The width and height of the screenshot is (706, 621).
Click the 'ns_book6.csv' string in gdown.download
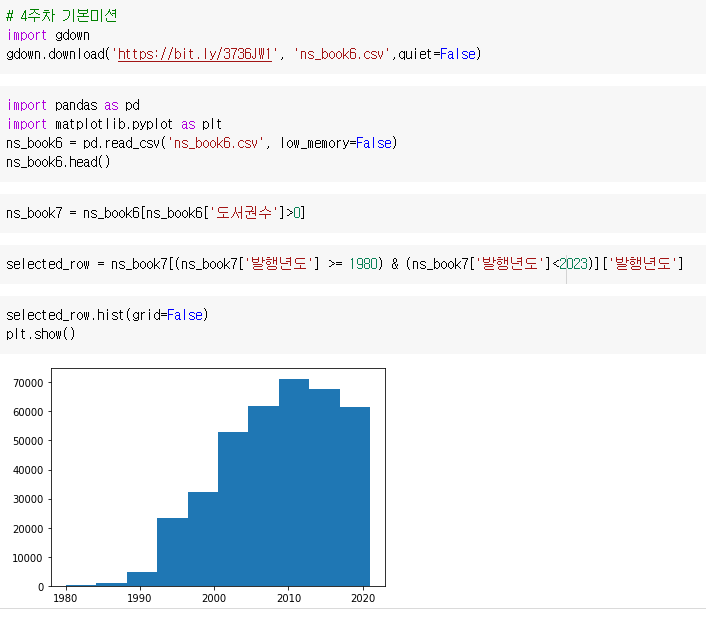point(341,54)
